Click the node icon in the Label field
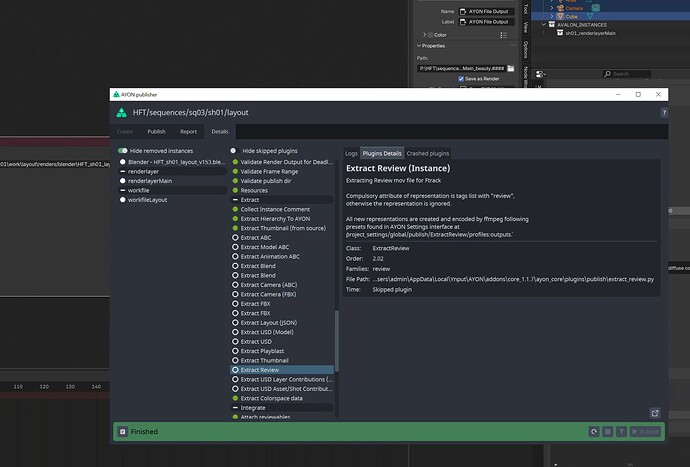This screenshot has width=690, height=467. coord(463,22)
